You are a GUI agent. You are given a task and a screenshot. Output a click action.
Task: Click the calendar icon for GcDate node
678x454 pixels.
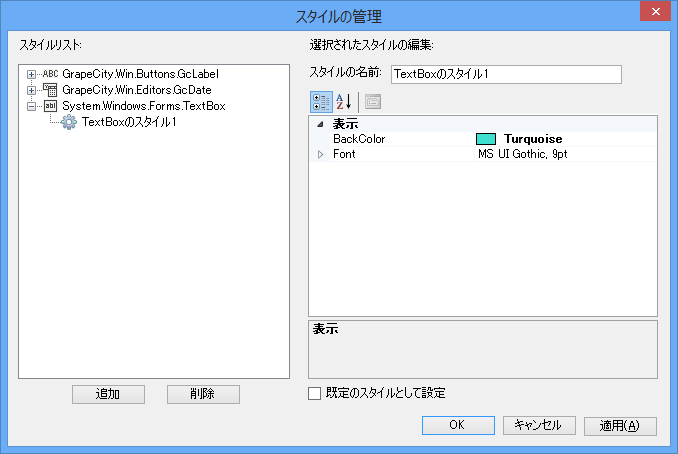[50, 90]
